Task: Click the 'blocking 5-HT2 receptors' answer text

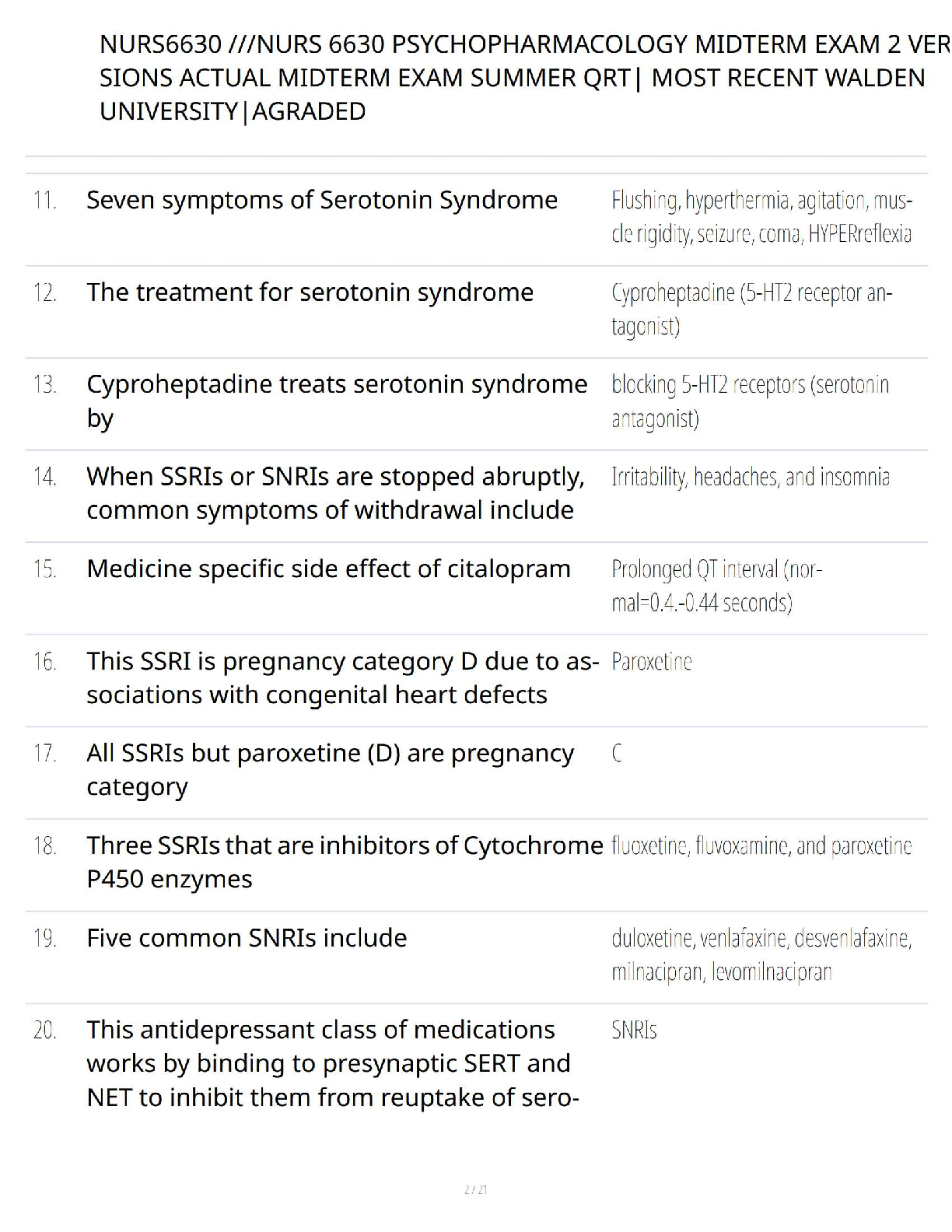Action: tap(750, 401)
